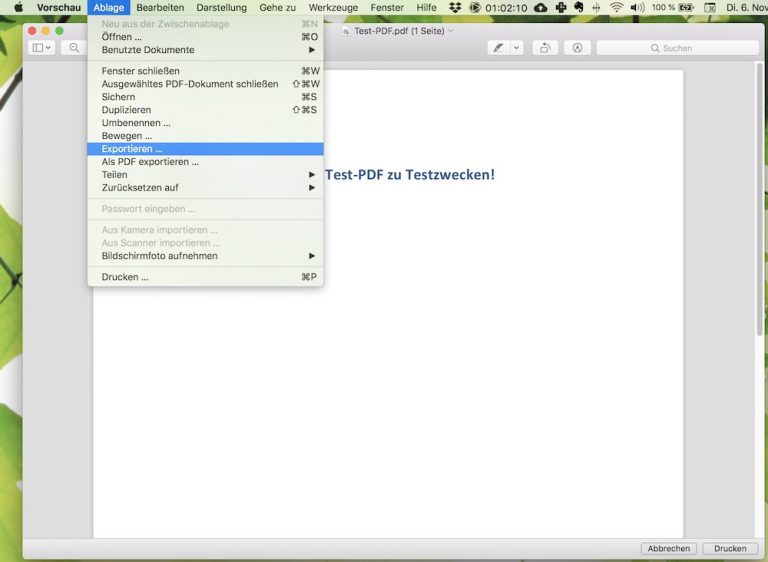Click the Abbrechen button
This screenshot has height=562, width=768.
pos(669,548)
